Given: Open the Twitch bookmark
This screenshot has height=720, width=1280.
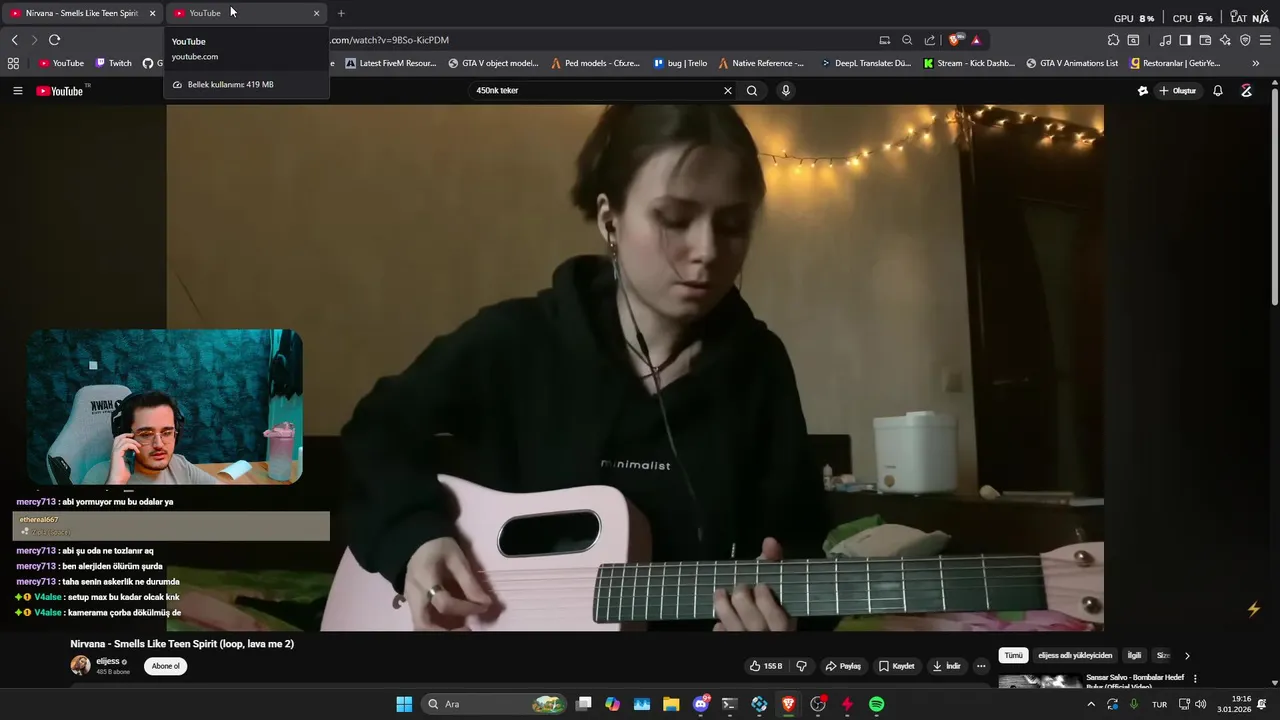Looking at the screenshot, I should point(113,63).
